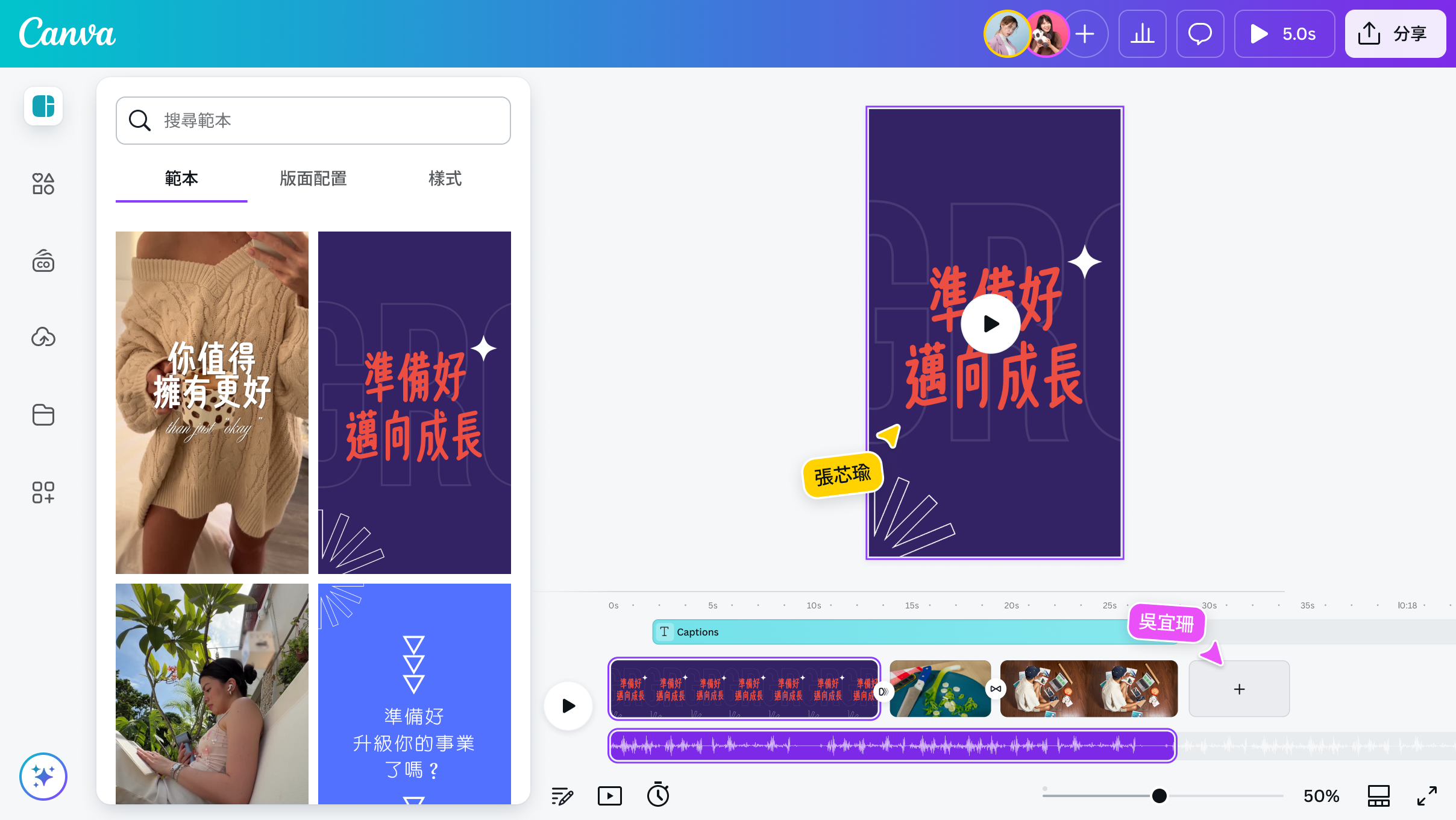The width and height of the screenshot is (1456, 820).
Task: Click the second collaborator avatar
Action: click(x=1047, y=34)
